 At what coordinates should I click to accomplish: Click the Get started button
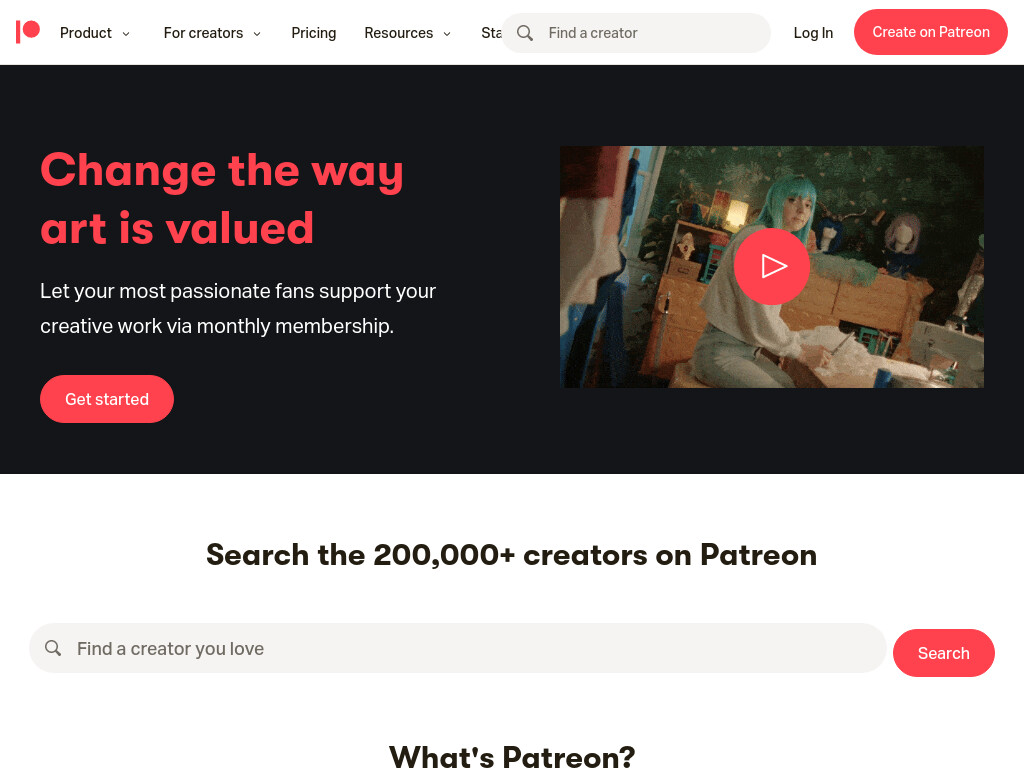tap(107, 399)
